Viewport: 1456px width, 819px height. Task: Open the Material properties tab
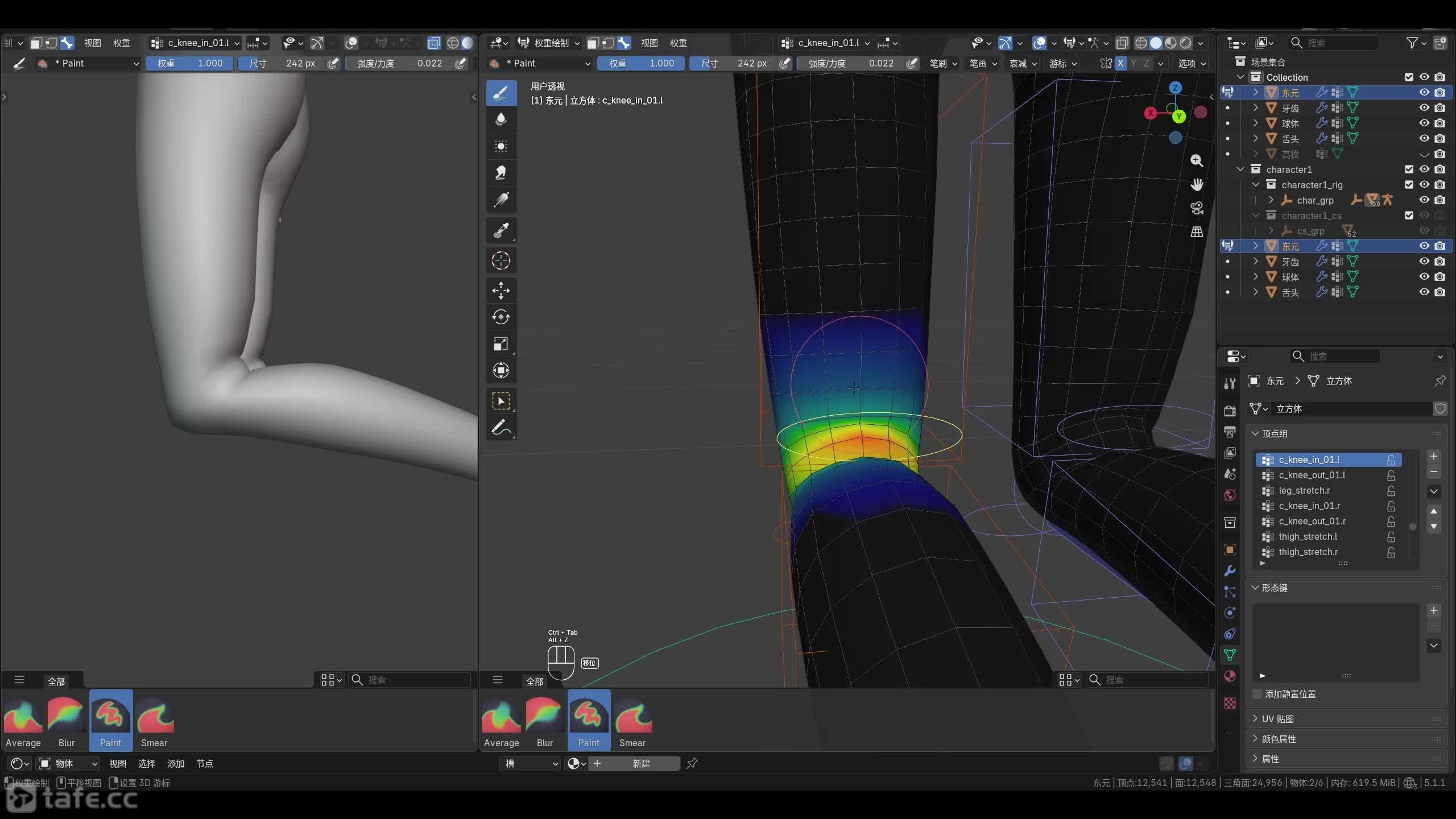pyautogui.click(x=1230, y=676)
